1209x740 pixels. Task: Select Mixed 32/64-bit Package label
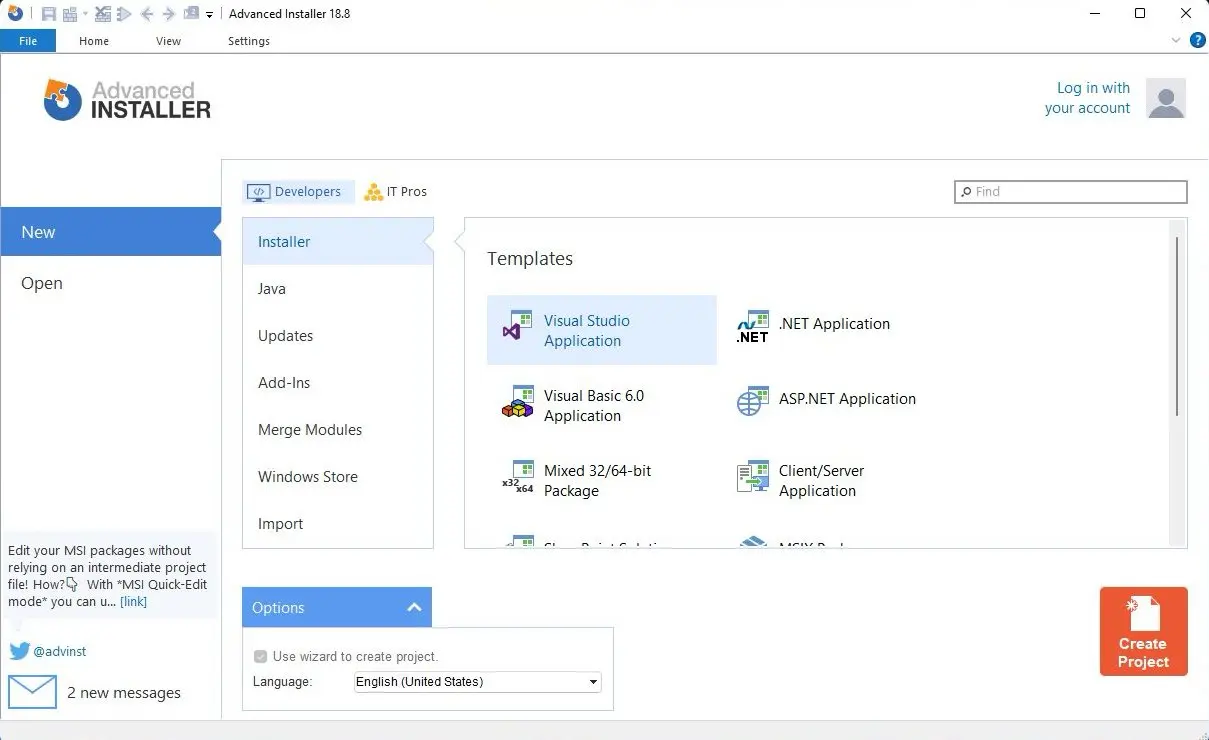pos(597,480)
